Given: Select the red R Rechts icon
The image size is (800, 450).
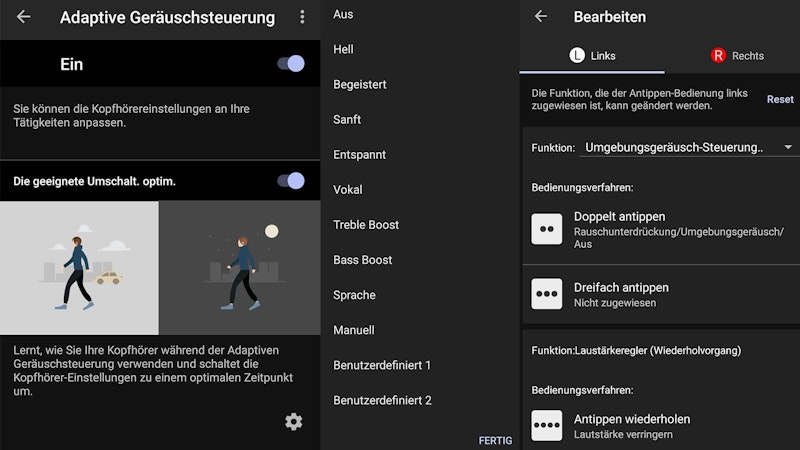Looking at the screenshot, I should [717, 56].
